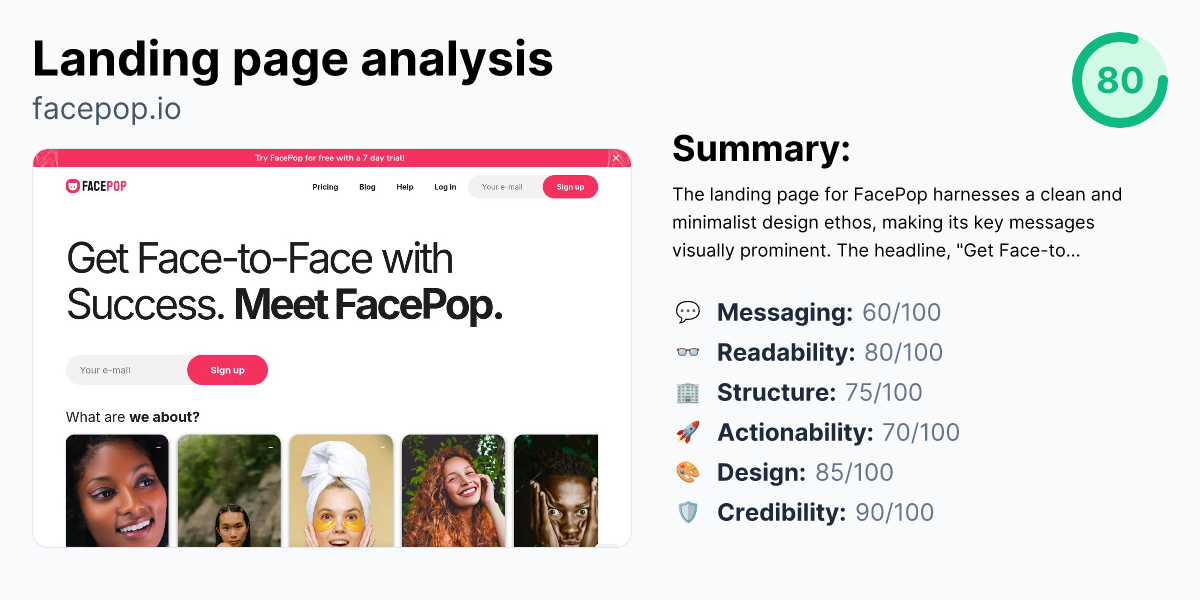Click the Messaging speech bubble icon

689,312
